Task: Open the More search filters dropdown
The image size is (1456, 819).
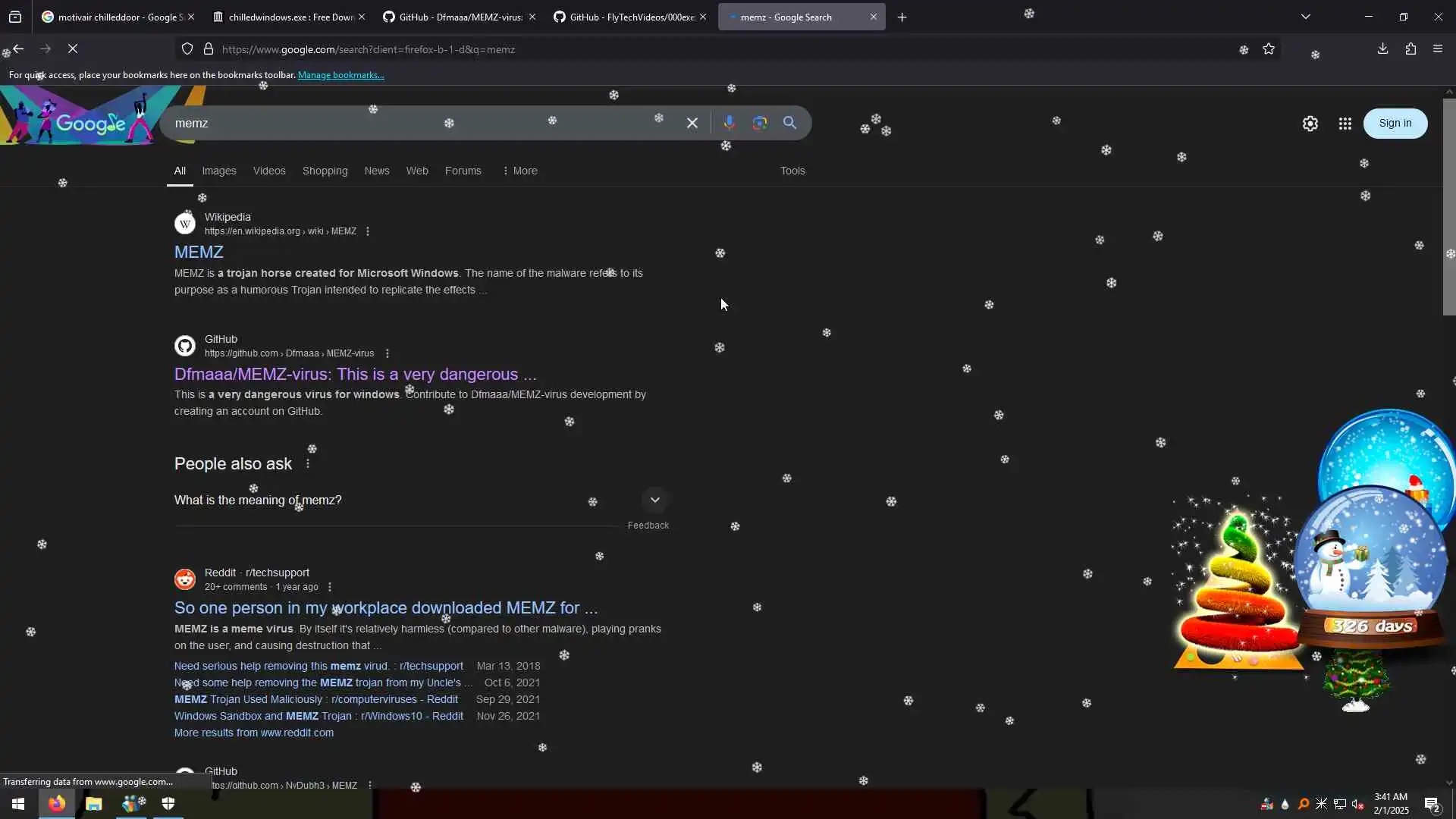Action: [x=520, y=171]
